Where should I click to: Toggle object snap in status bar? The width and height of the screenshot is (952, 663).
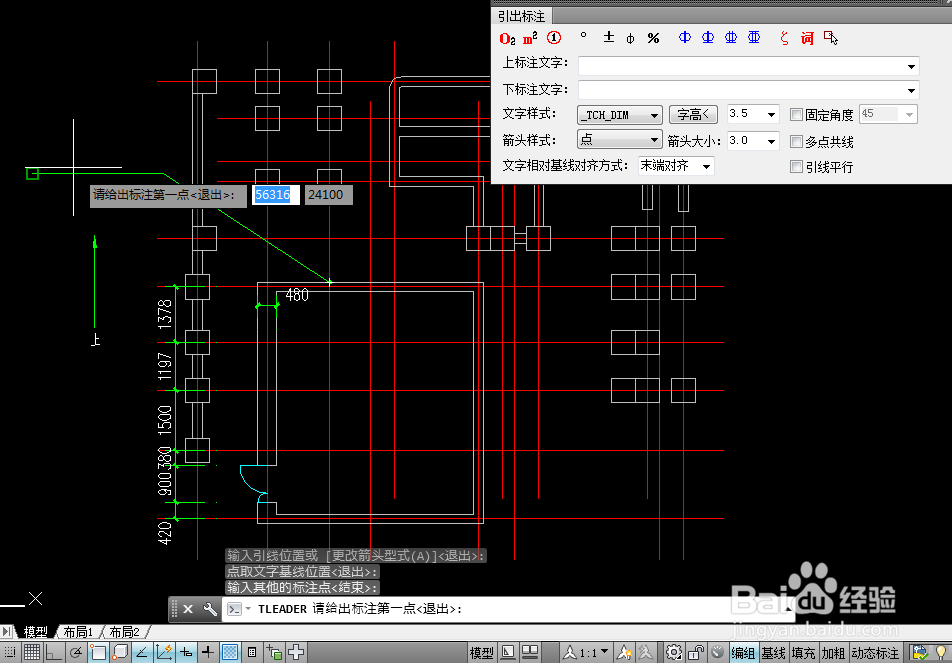(98, 653)
